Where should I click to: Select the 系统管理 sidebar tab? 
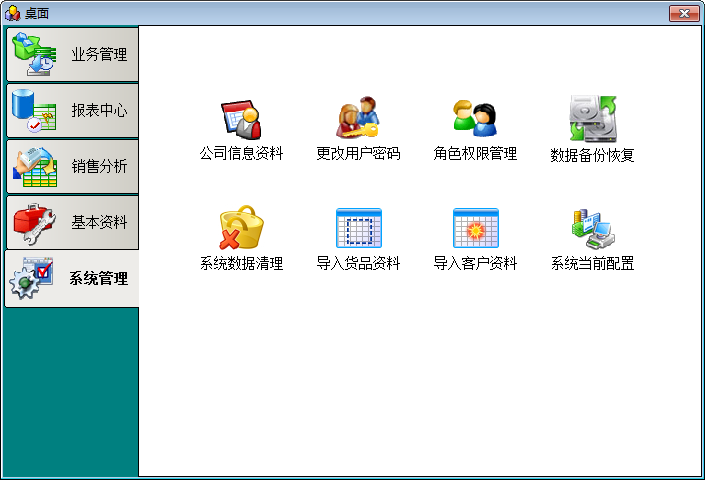(72, 279)
